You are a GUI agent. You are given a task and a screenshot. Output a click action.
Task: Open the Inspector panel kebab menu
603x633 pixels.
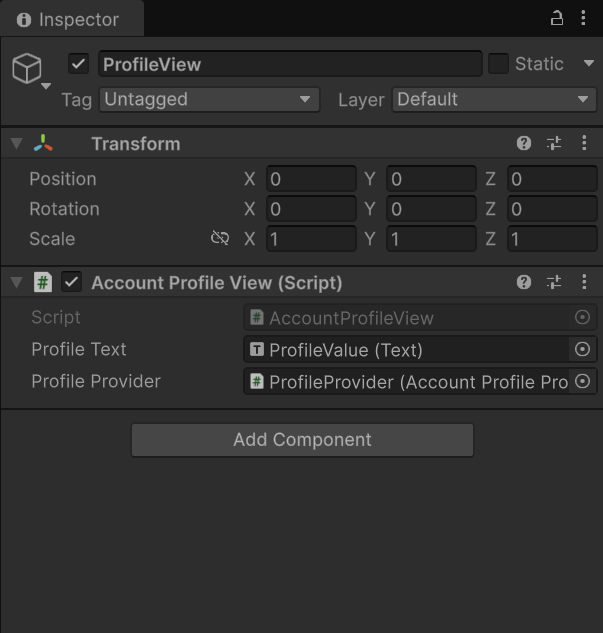tap(583, 18)
